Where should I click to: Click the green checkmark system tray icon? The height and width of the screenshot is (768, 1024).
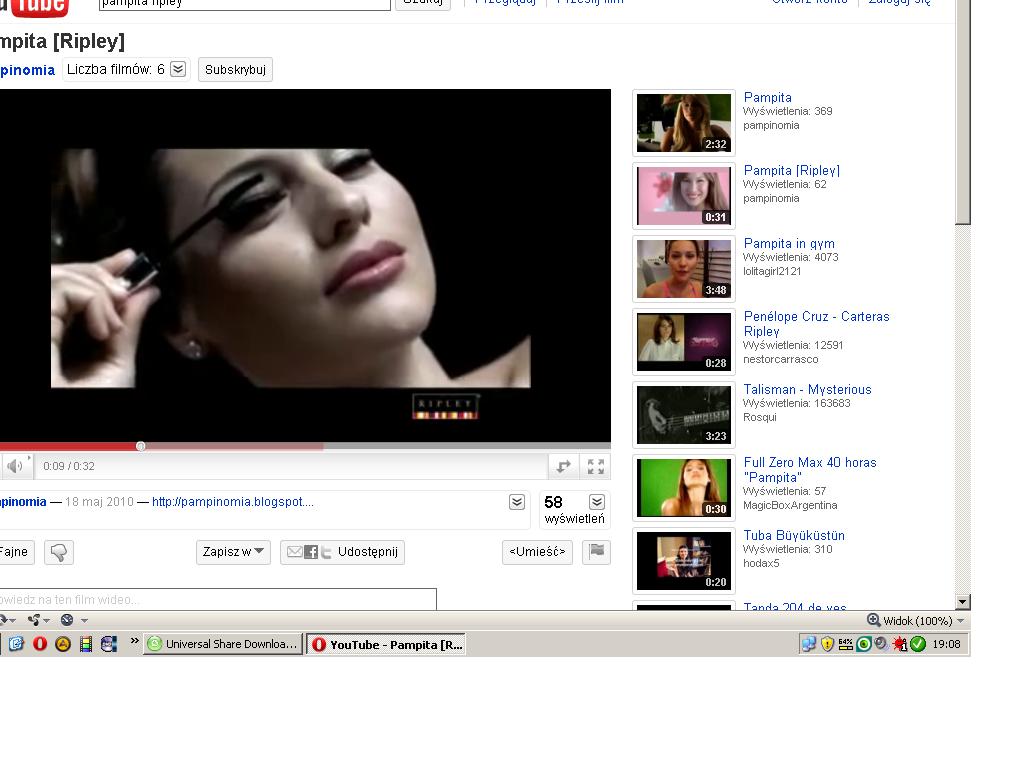[918, 644]
